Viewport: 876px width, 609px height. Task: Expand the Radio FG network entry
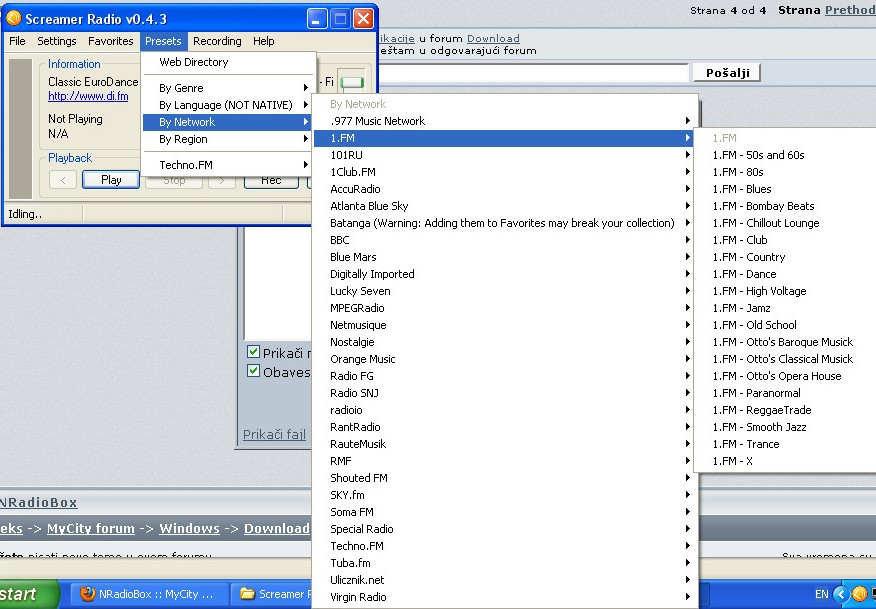coord(503,376)
